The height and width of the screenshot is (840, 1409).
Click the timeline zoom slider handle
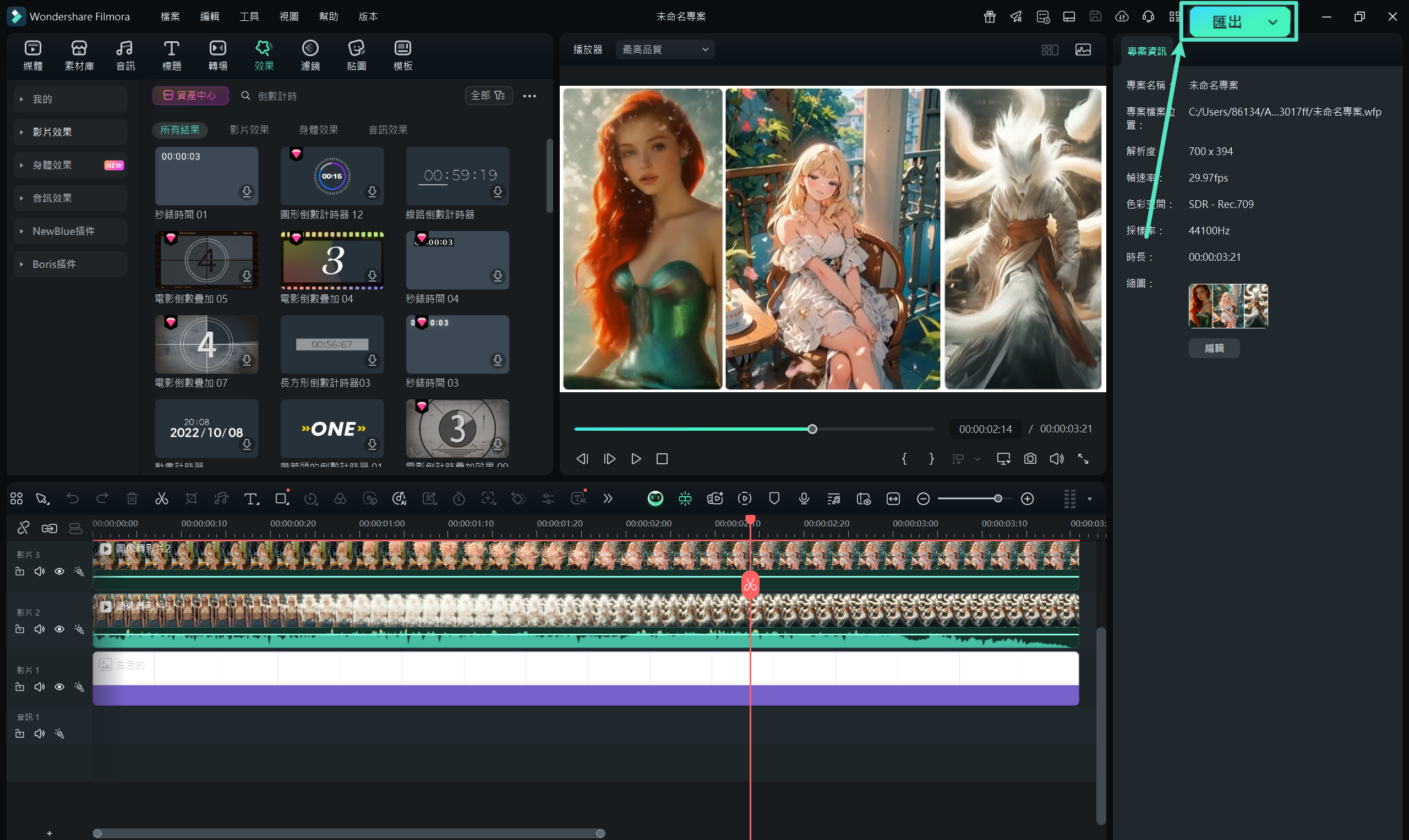[x=998, y=499]
